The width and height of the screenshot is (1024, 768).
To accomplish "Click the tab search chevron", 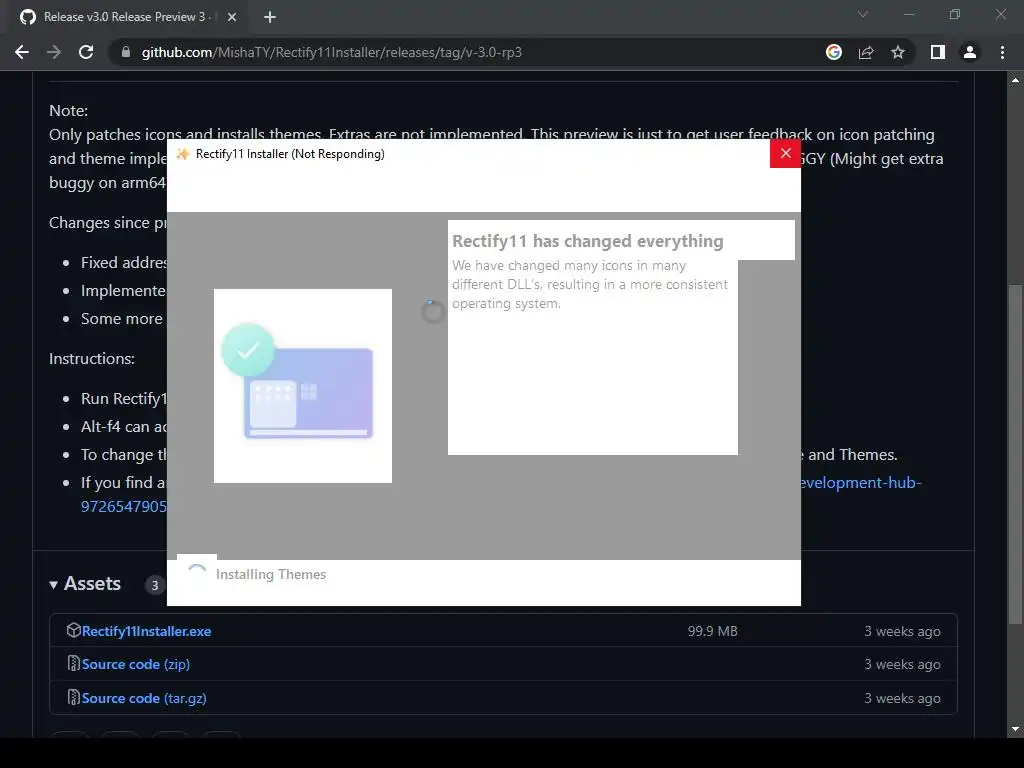I will pyautogui.click(x=863, y=14).
